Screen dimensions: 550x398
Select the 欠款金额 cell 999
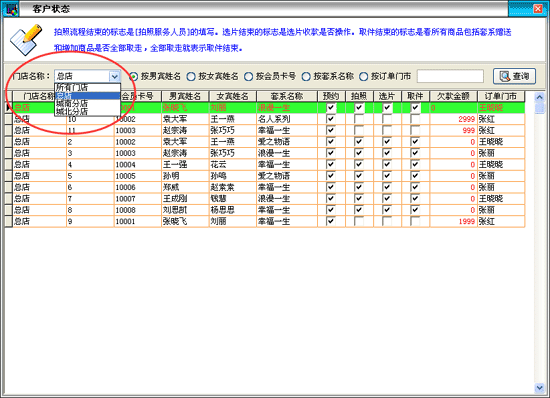tap(454, 130)
